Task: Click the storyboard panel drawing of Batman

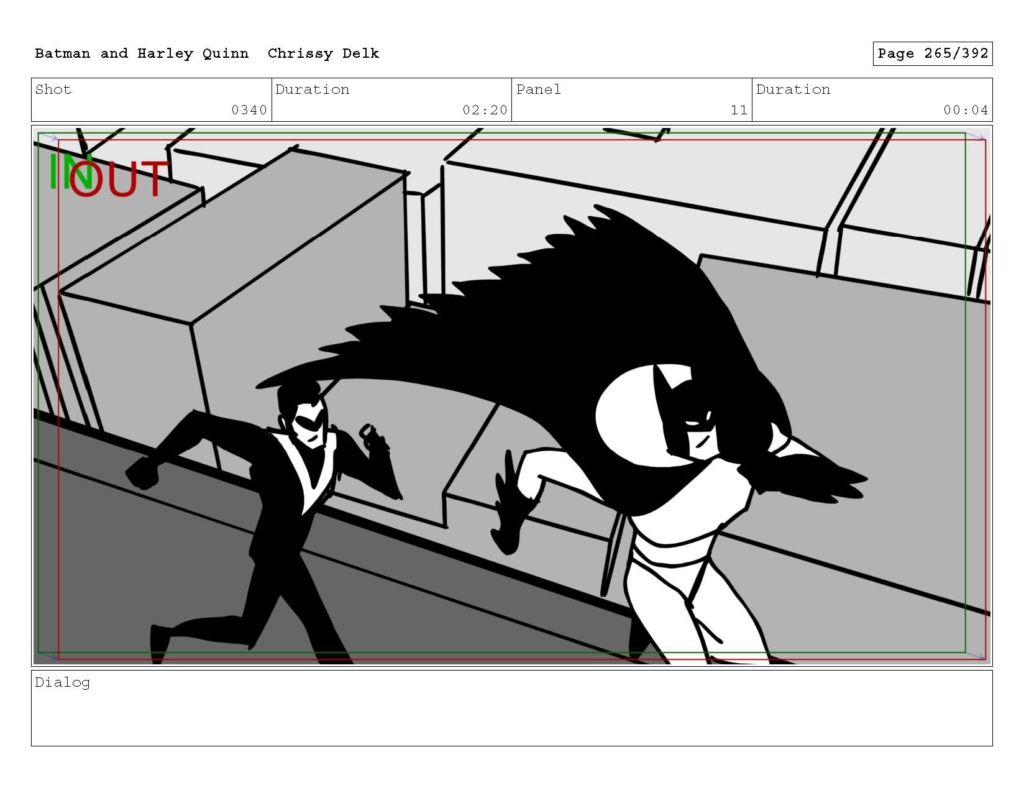Action: pyautogui.click(x=512, y=396)
